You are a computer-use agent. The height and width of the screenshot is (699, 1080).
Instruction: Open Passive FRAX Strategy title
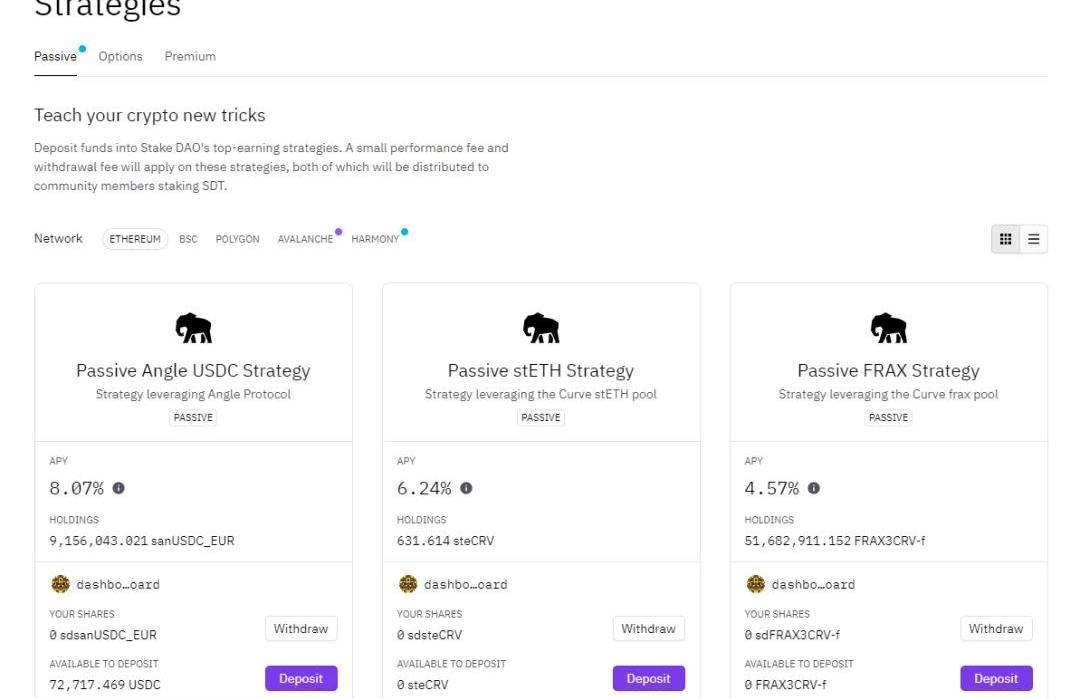pos(888,370)
